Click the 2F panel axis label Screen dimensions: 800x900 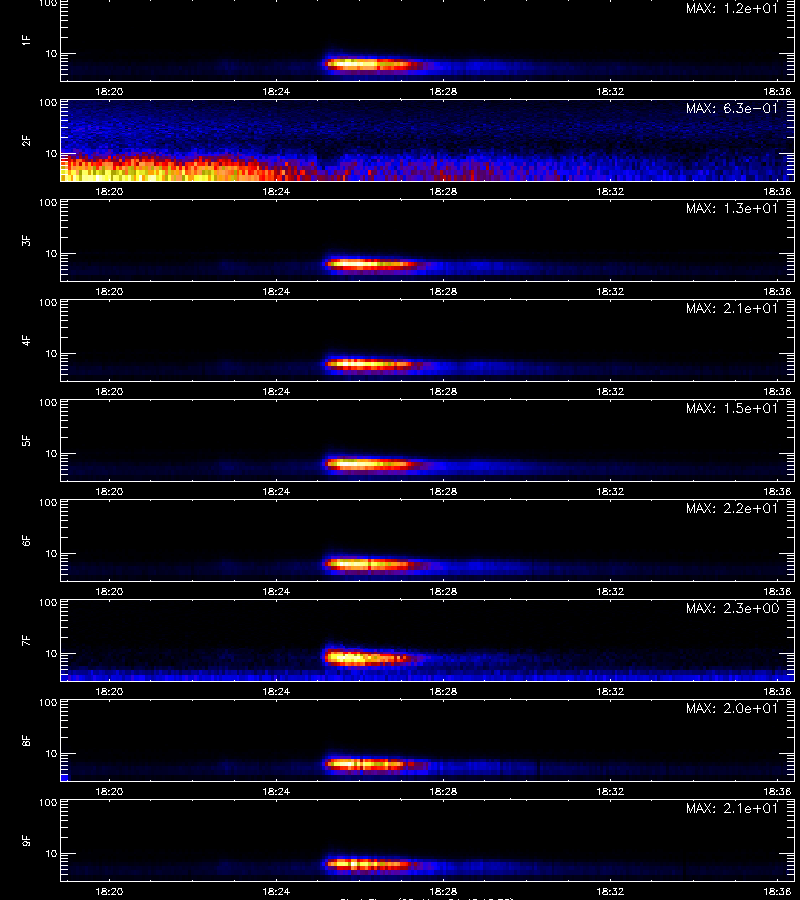26,140
